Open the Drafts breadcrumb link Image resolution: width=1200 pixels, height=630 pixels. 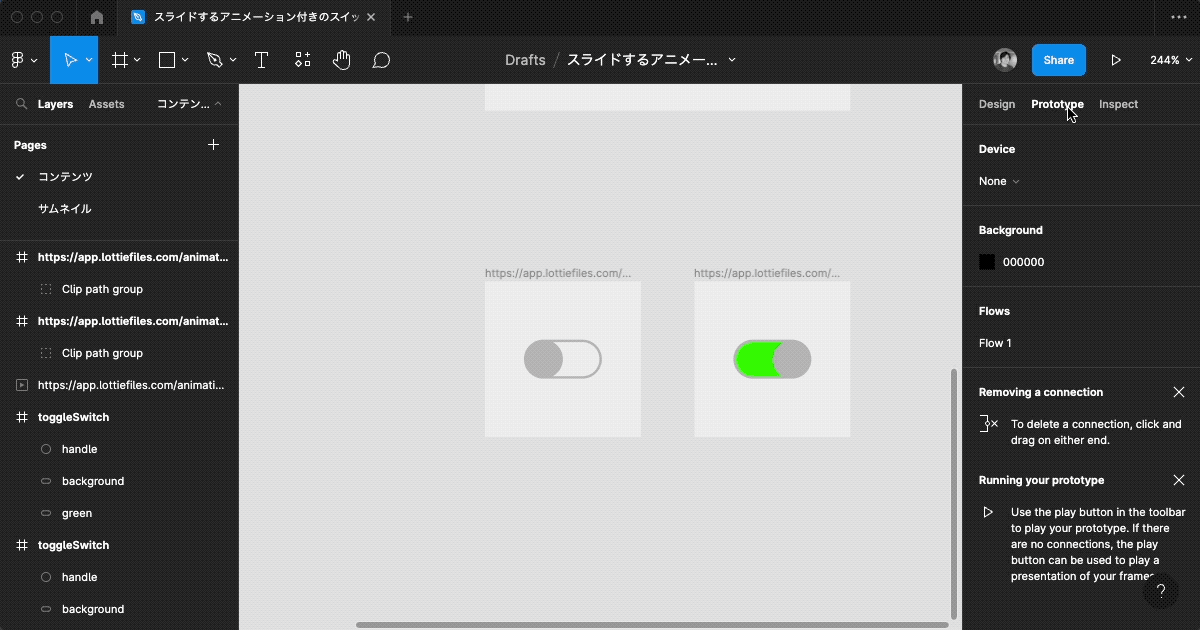point(525,60)
